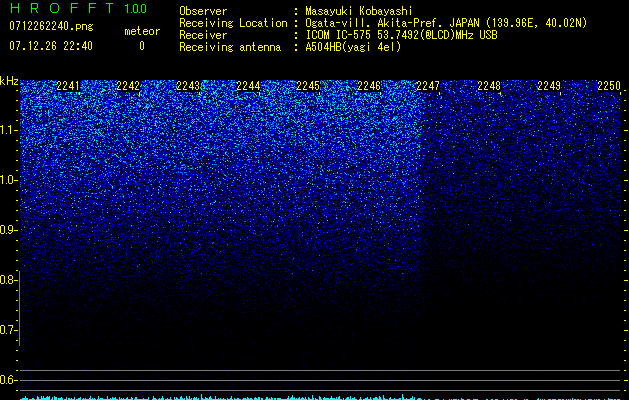Click the 0.7 frequency axis label
Screen dimensions: 629x400
[x=7, y=330]
